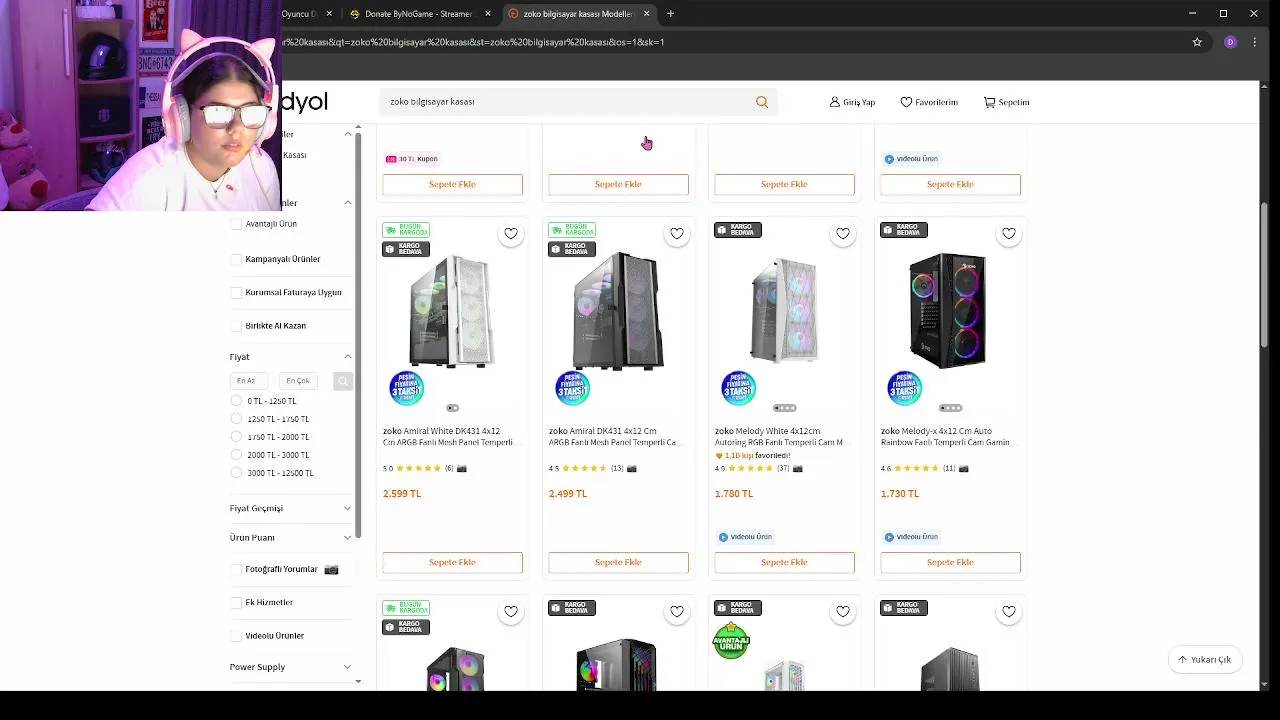
Task: Add Melody-x Rainbow case to cart
Action: [x=950, y=563]
